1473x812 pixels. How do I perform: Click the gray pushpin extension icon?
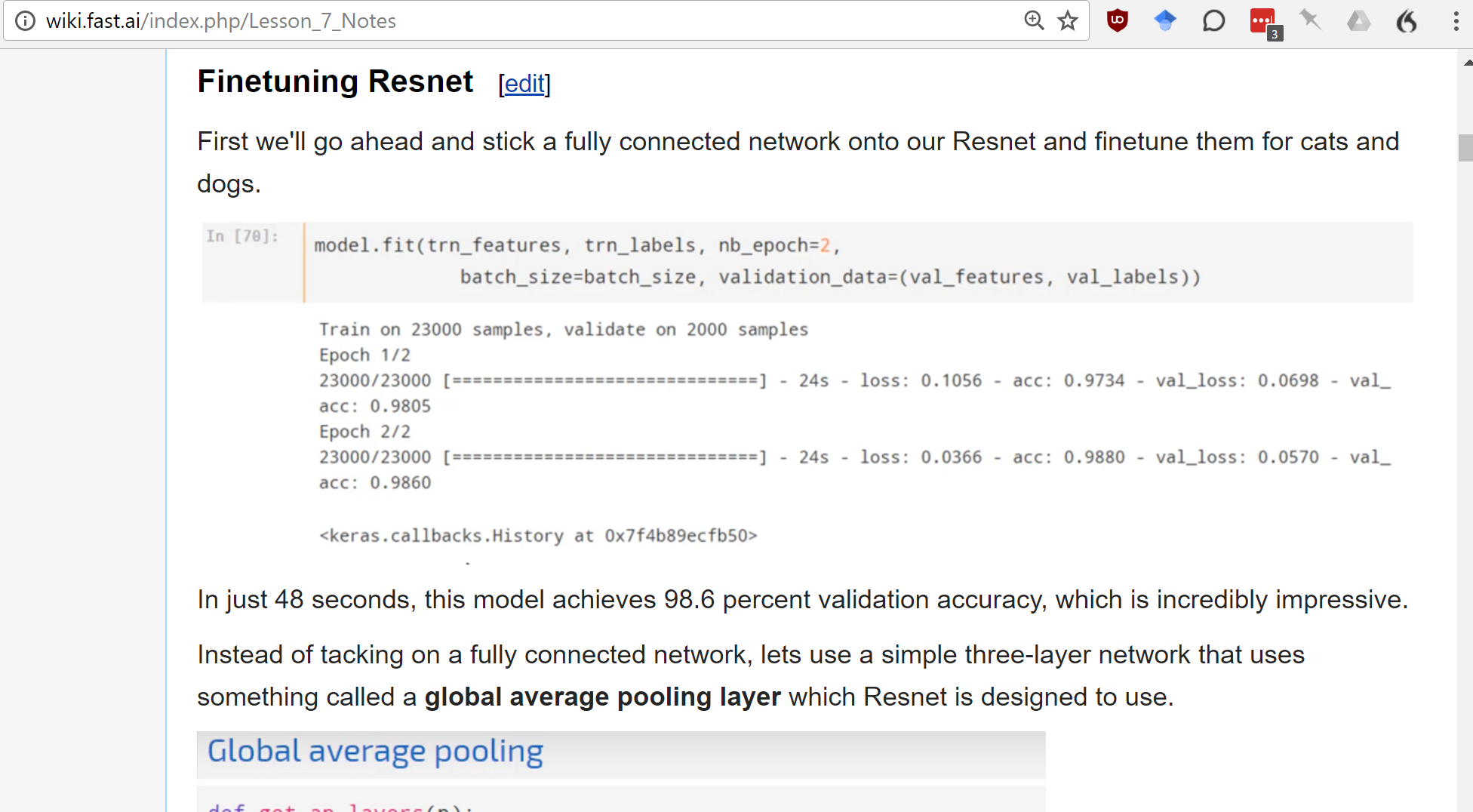1310,21
